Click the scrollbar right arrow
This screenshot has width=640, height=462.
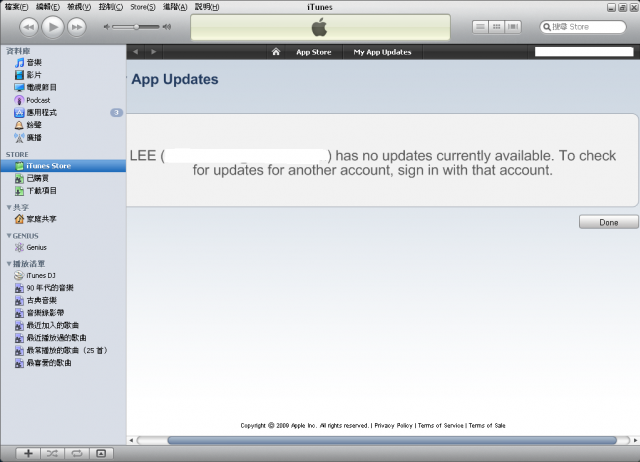click(x=635, y=440)
